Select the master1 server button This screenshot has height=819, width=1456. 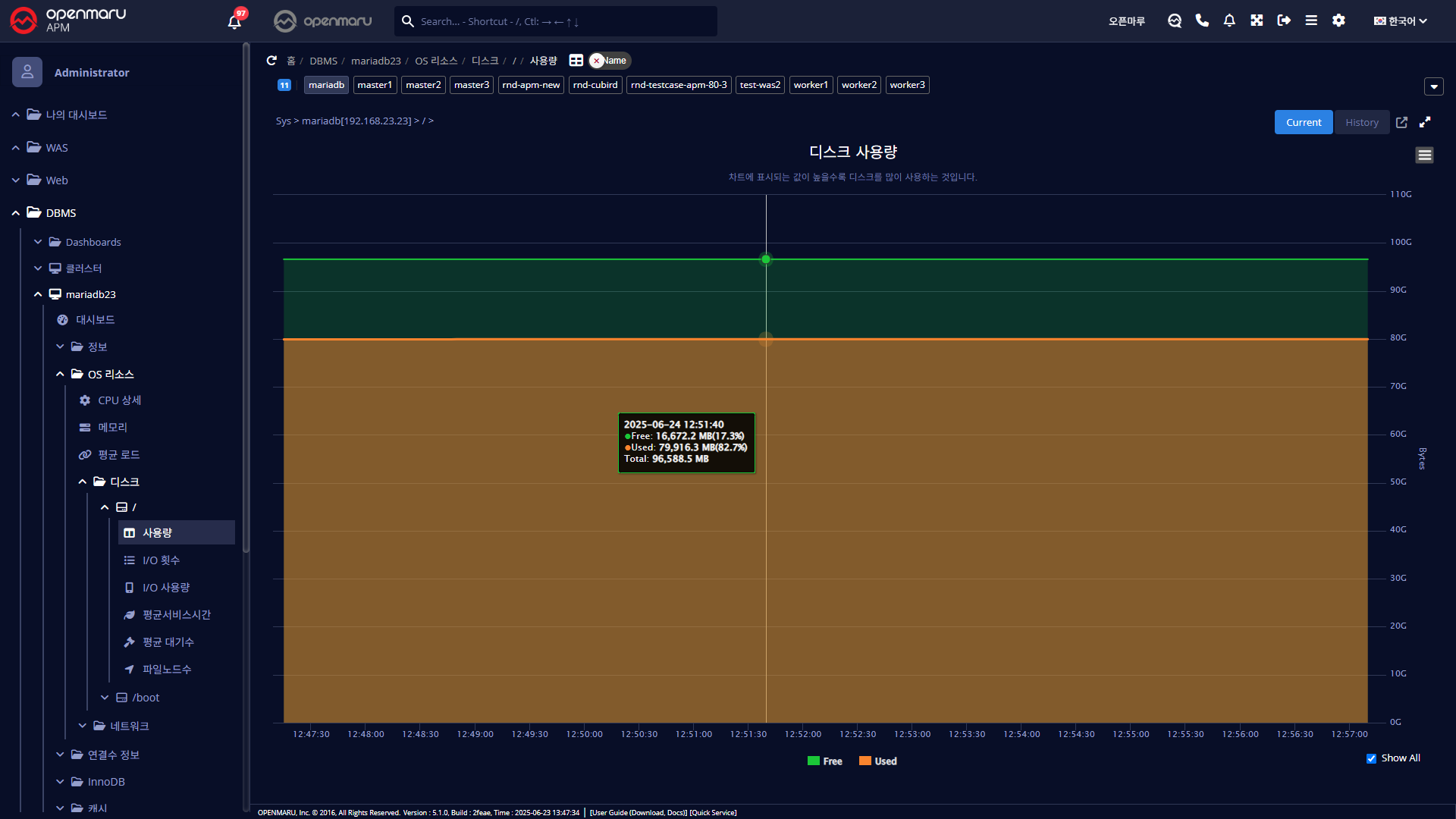click(375, 85)
